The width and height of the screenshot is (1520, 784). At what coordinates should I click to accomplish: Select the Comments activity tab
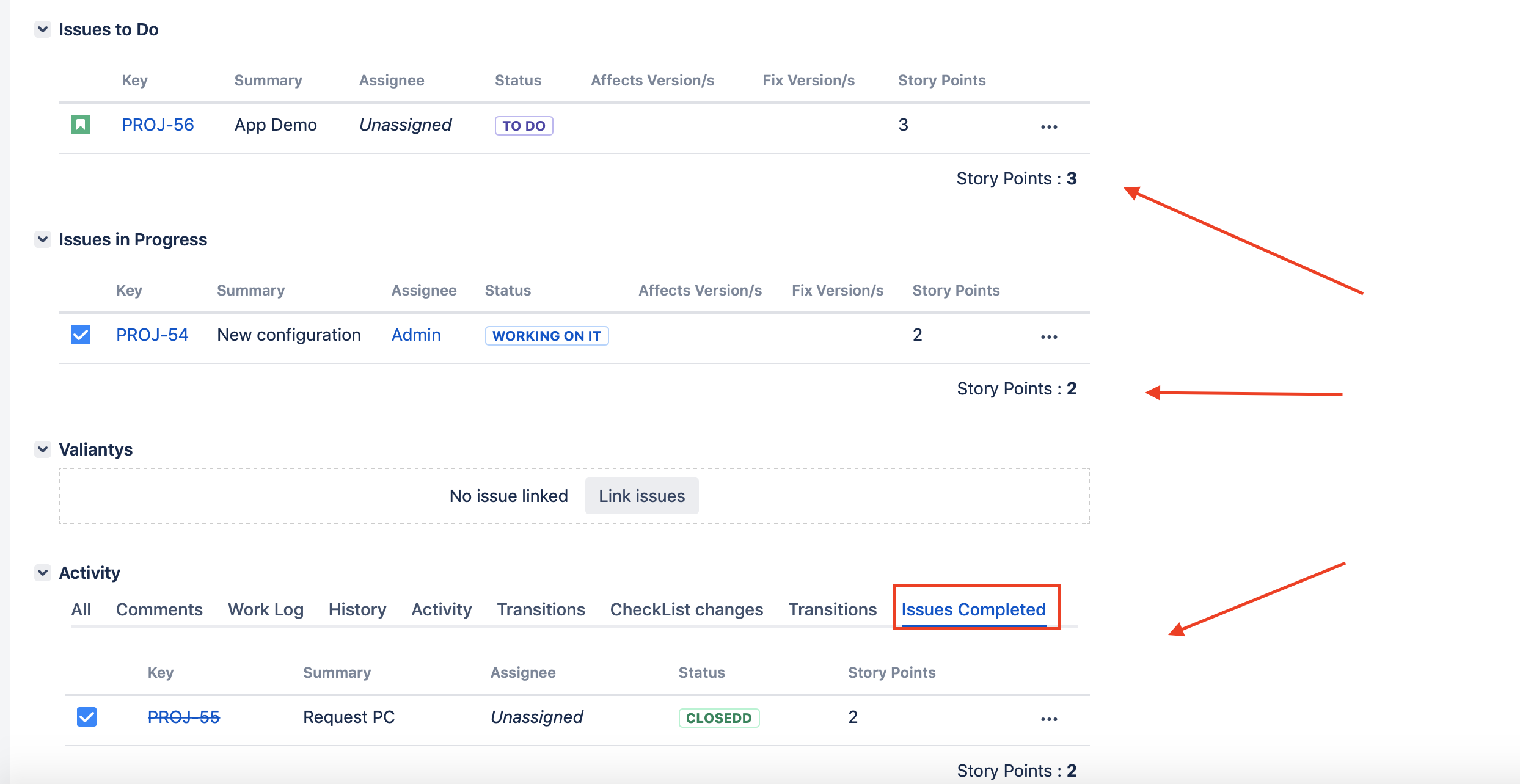(x=159, y=609)
